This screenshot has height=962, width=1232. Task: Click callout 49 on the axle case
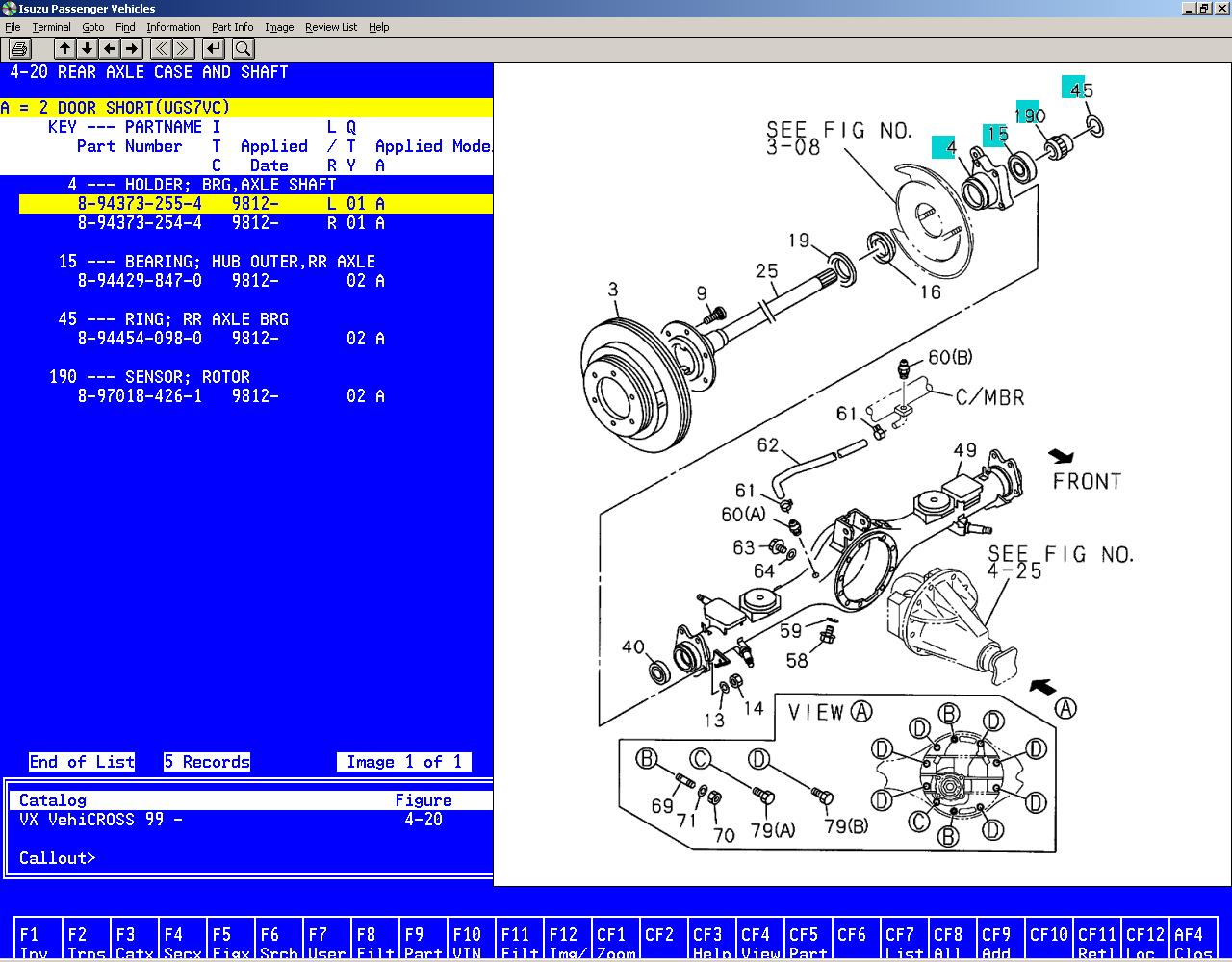pyautogui.click(x=964, y=450)
